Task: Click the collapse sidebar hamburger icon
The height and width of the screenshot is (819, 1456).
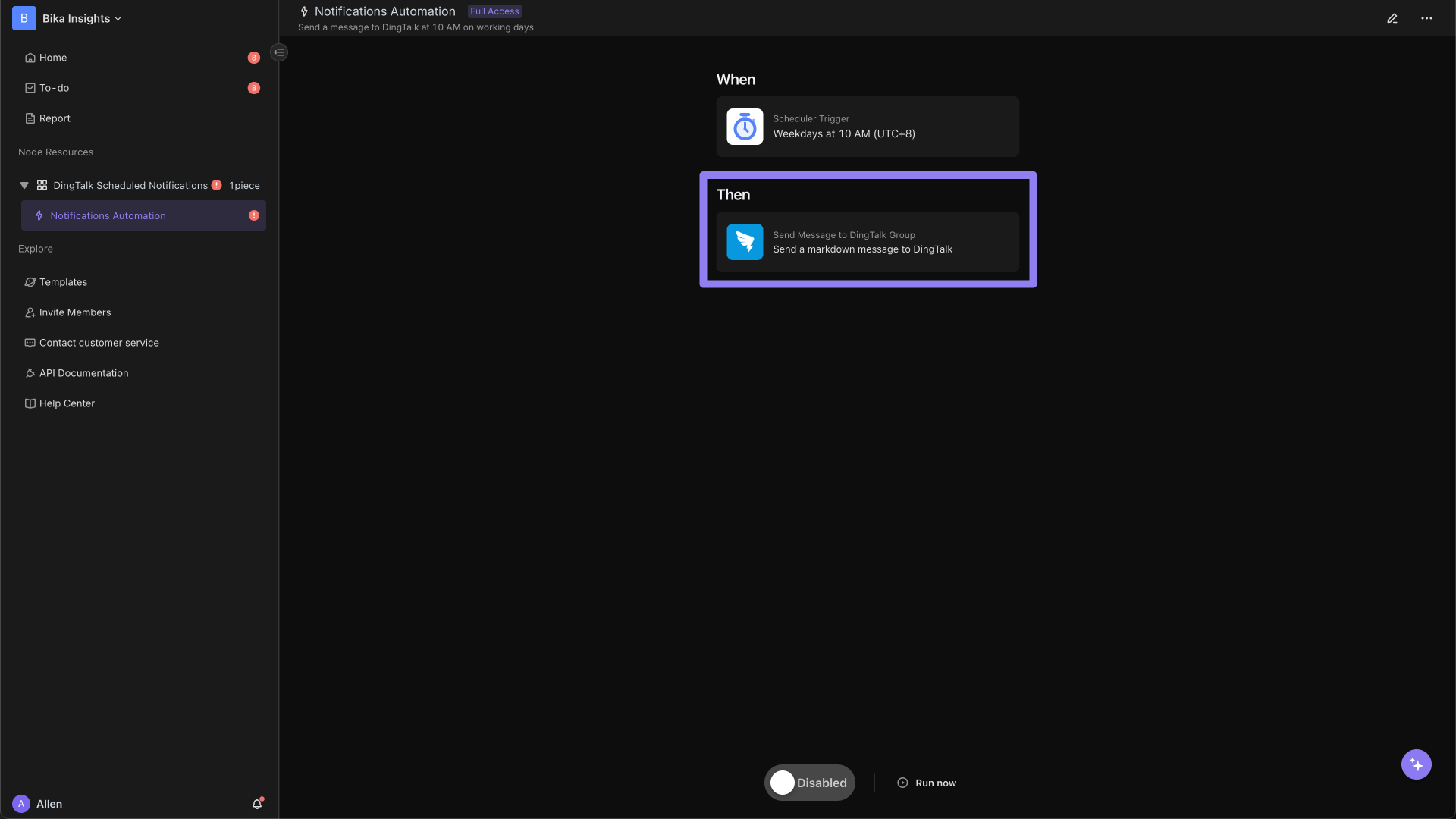Action: click(x=280, y=52)
